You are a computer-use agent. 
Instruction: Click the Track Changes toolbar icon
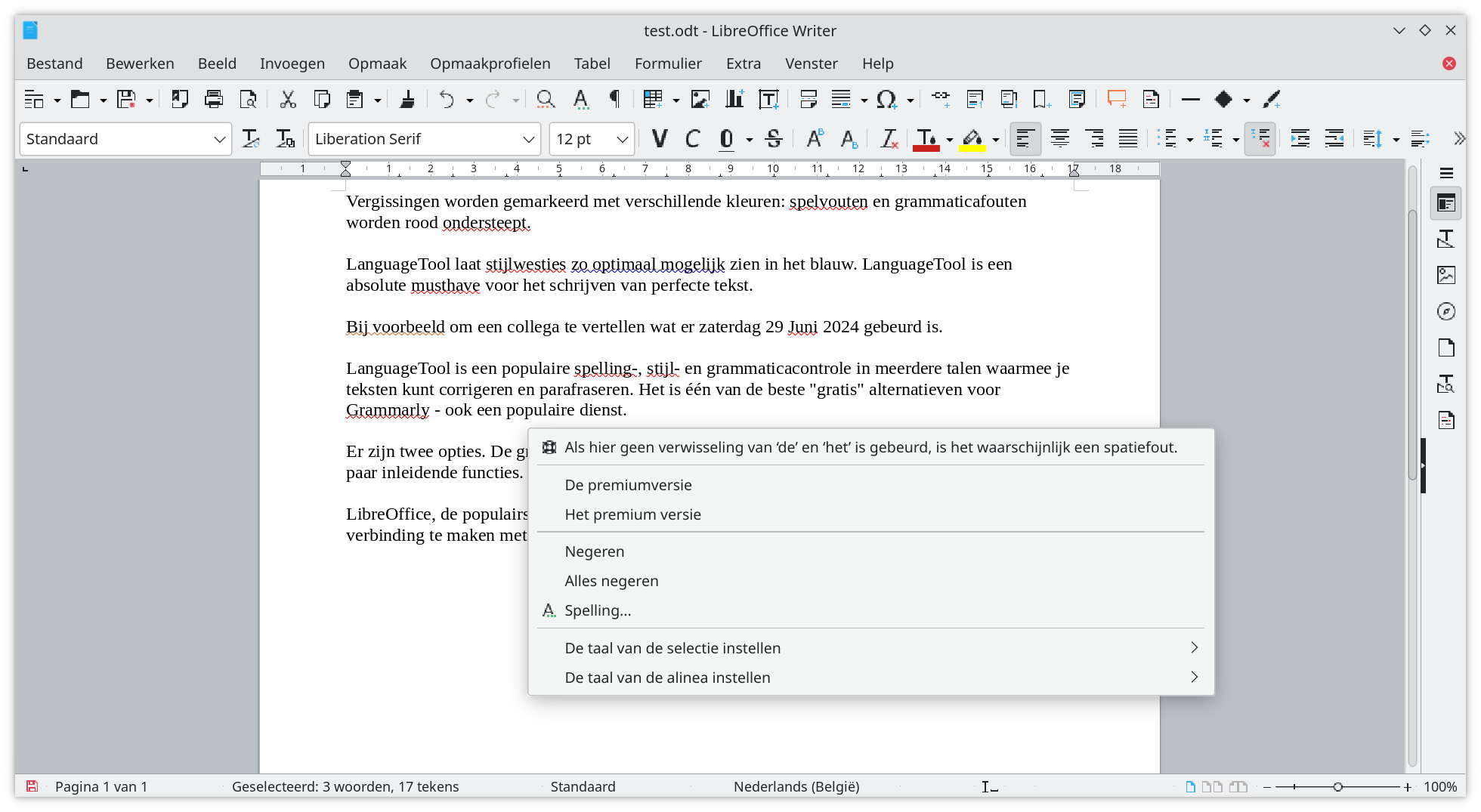pos(1151,99)
